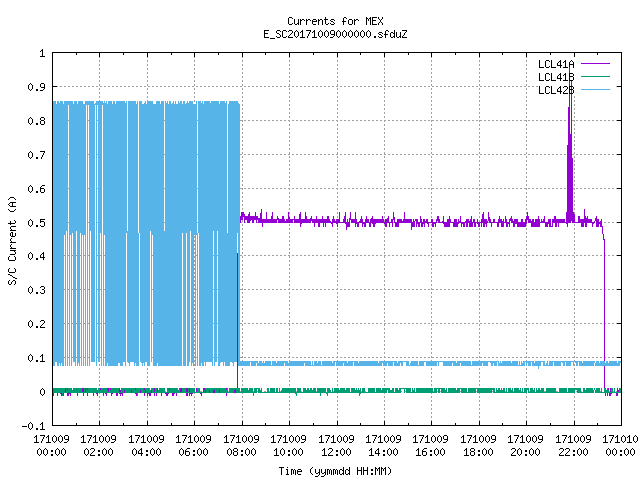
Task: Click the y-axis tick value 0.2
Action: click(x=36, y=324)
